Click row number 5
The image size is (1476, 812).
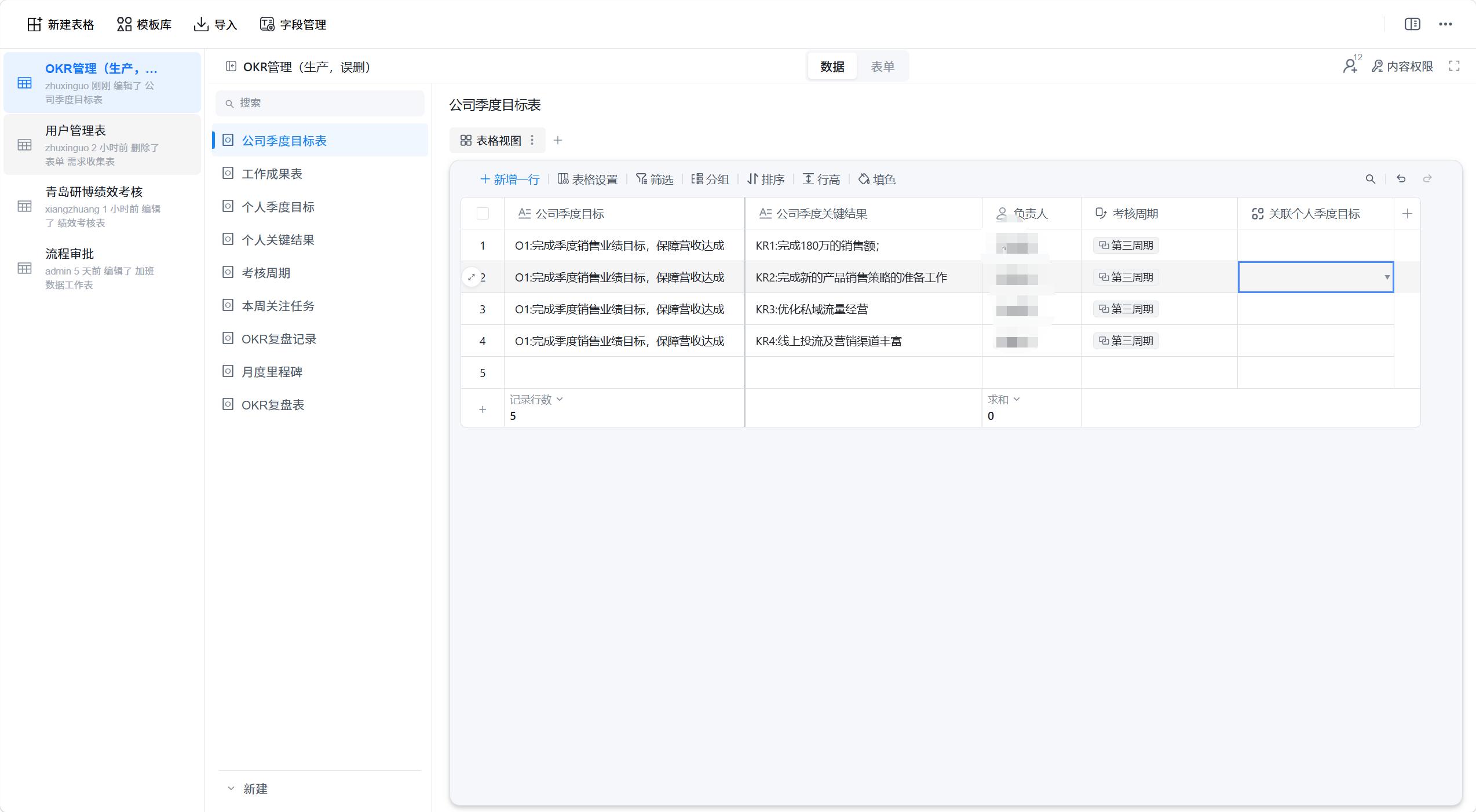point(483,373)
